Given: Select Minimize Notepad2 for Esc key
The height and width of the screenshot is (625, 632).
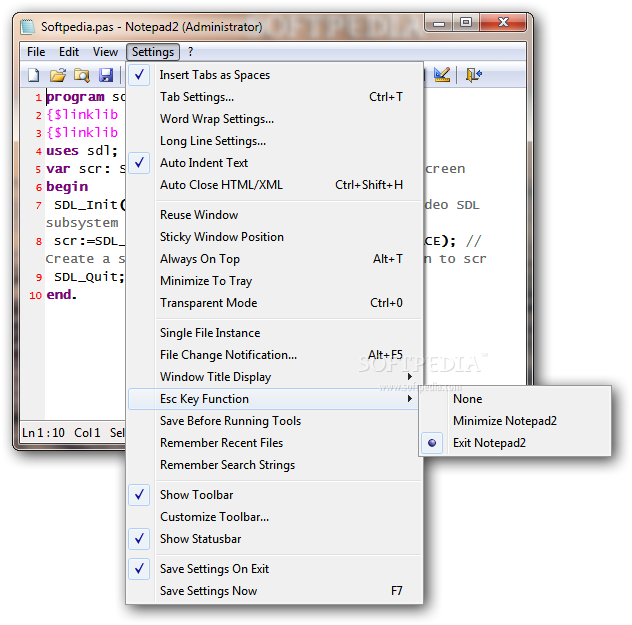Looking at the screenshot, I should coord(515,421).
